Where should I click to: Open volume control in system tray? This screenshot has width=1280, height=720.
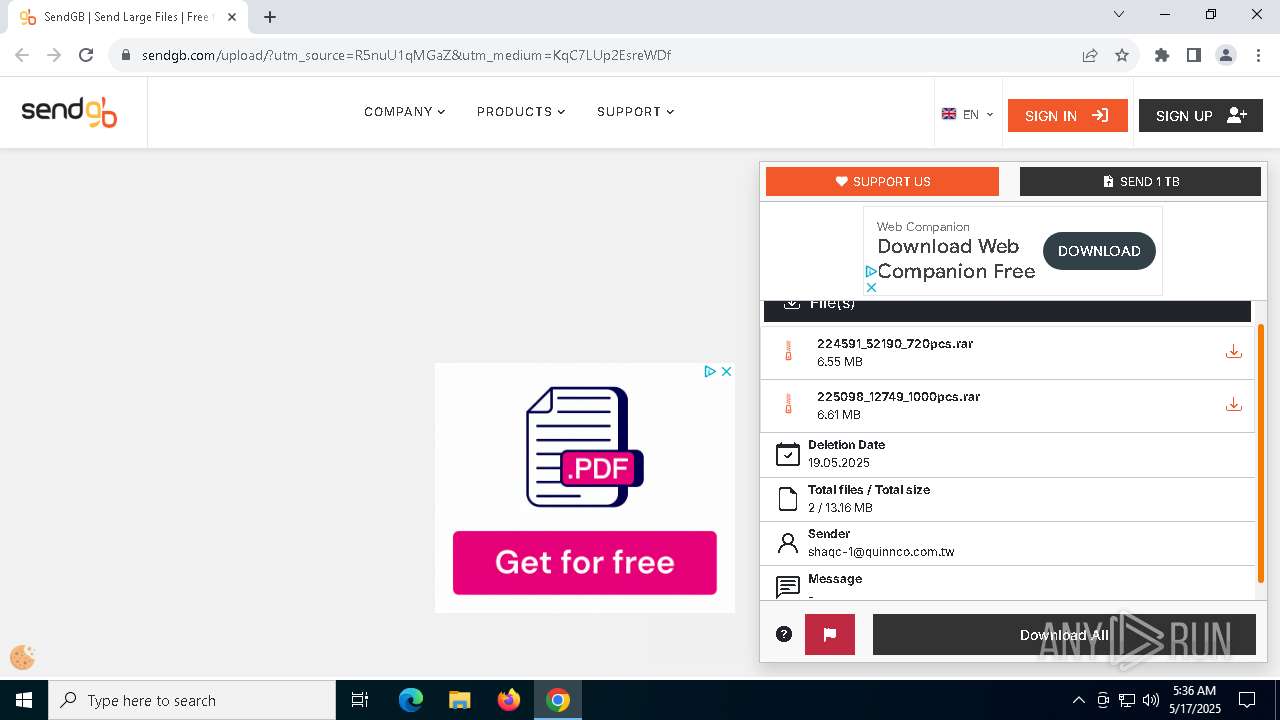point(1151,700)
